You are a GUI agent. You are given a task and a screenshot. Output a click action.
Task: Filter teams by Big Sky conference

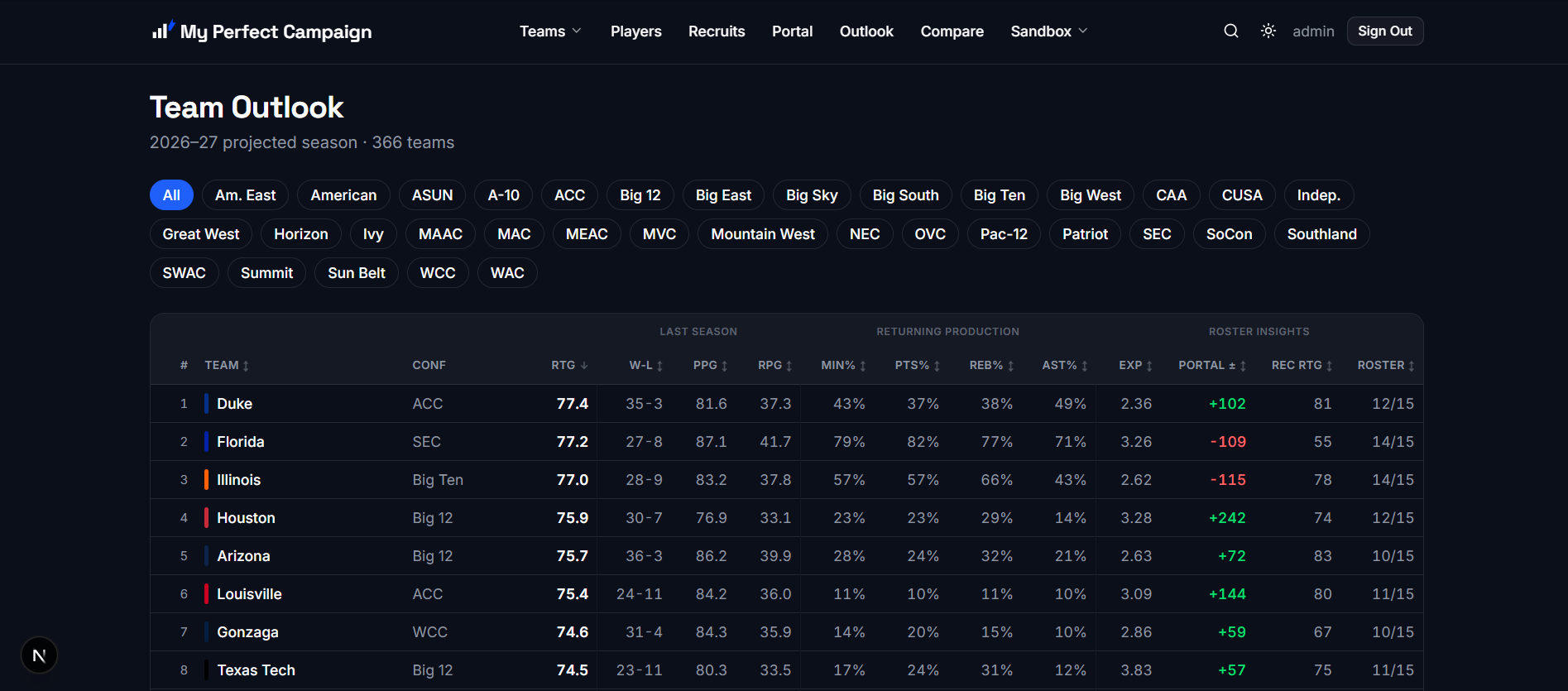812,195
